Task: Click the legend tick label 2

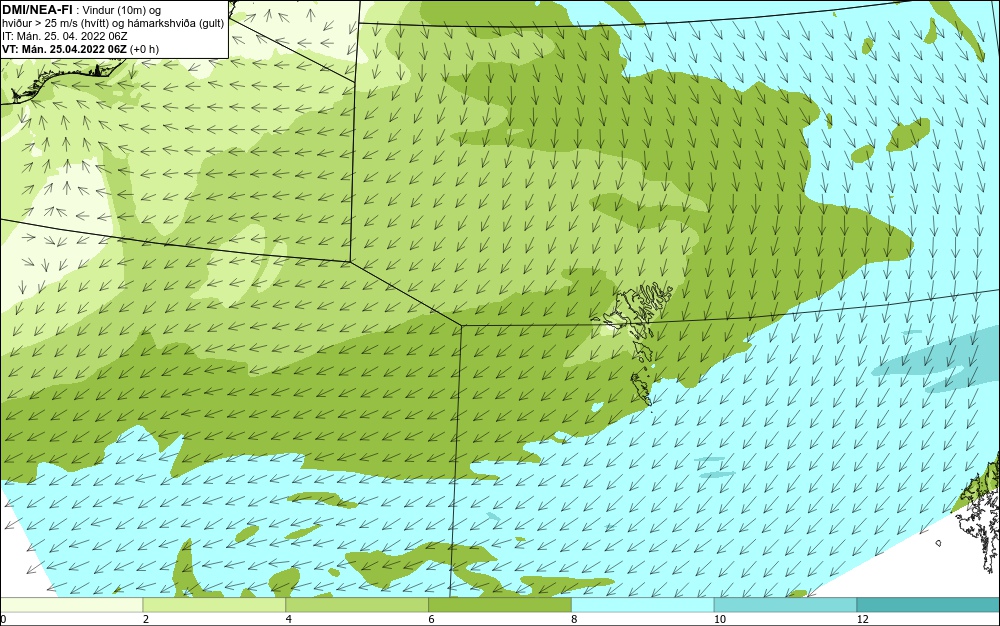Action: [145, 619]
